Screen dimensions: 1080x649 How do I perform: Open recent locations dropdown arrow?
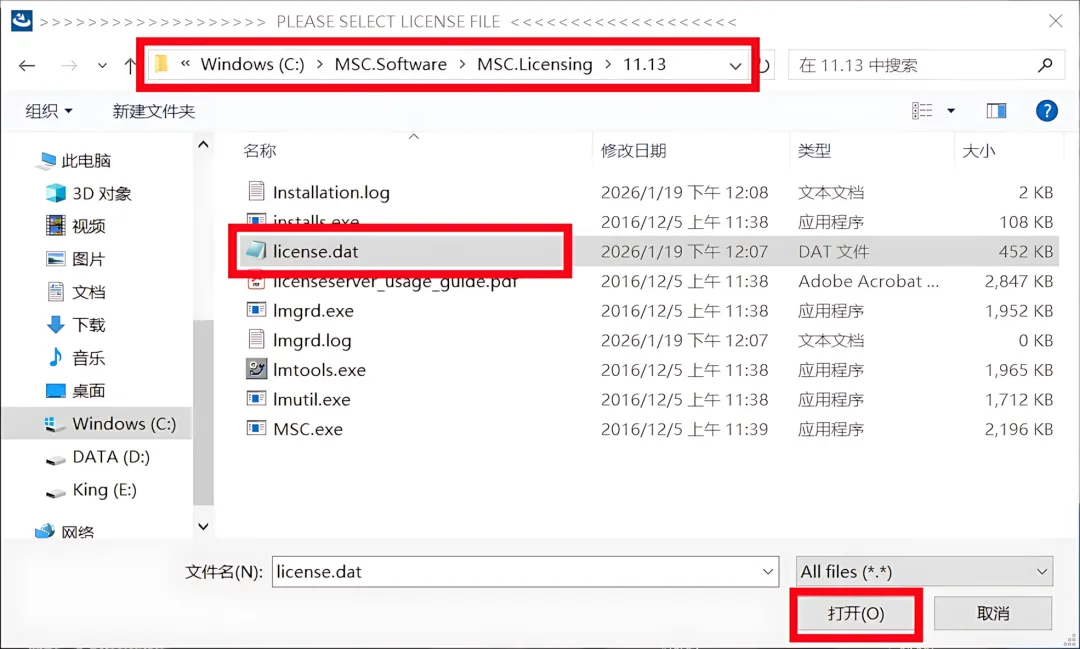coord(102,65)
